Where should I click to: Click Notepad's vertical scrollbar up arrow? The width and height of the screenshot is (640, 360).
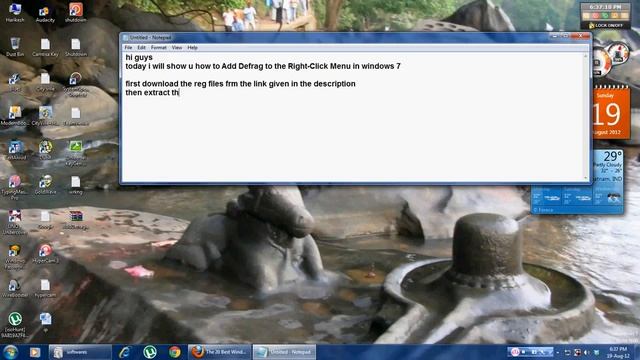pyautogui.click(x=586, y=56)
